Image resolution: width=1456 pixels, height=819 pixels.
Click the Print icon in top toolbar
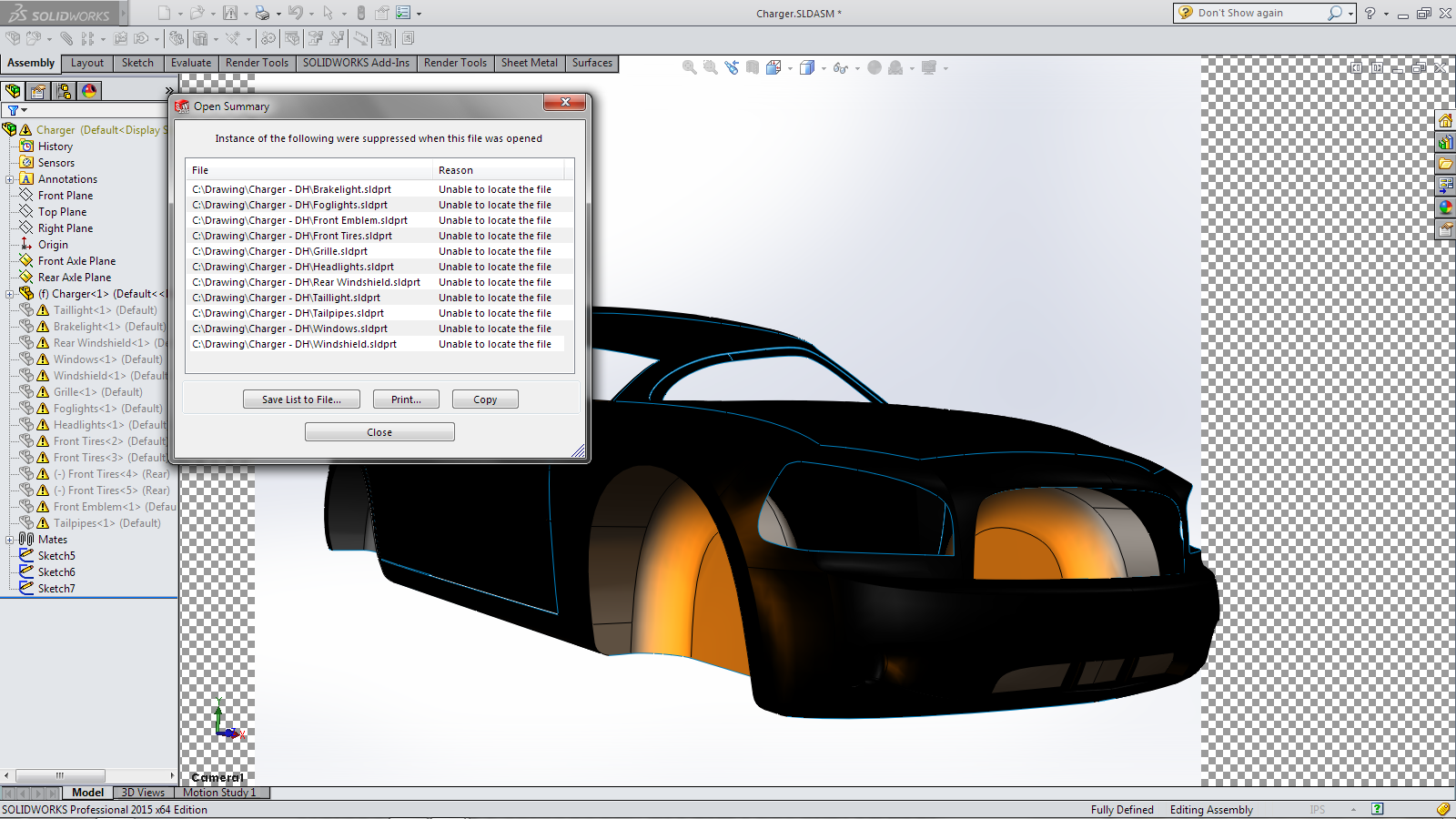tap(262, 13)
